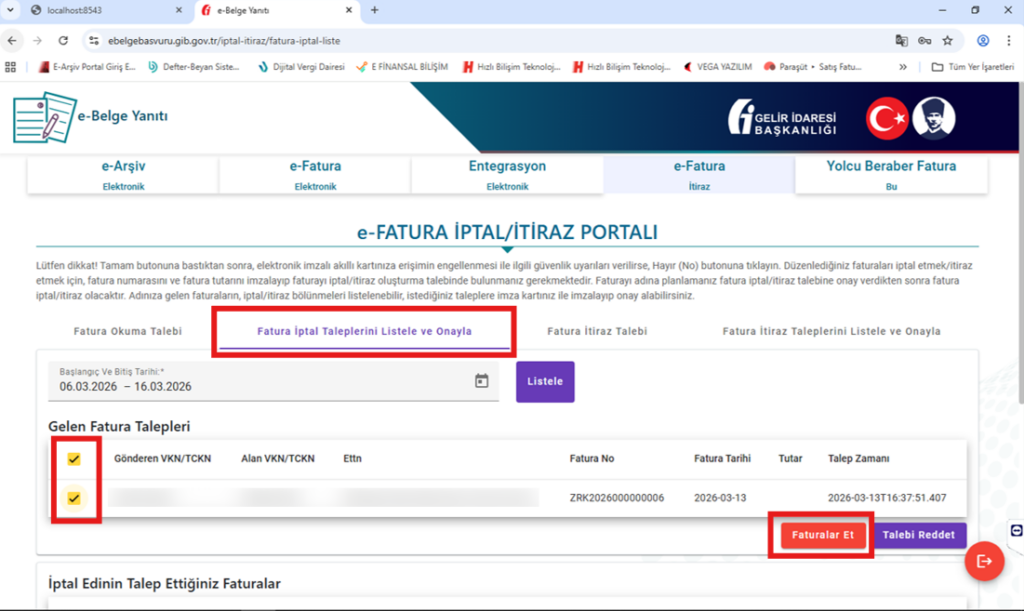The height and width of the screenshot is (611, 1024).
Task: Click Gelir İdaresi Başkanlığı logo
Action: 782,118
